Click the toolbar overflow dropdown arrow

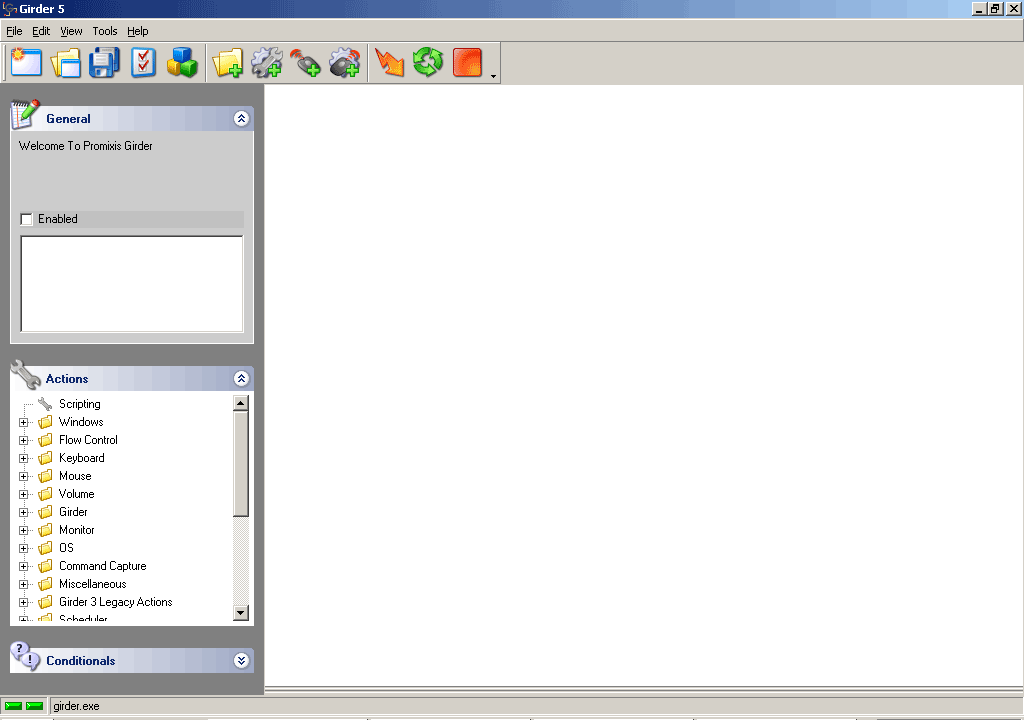click(493, 75)
